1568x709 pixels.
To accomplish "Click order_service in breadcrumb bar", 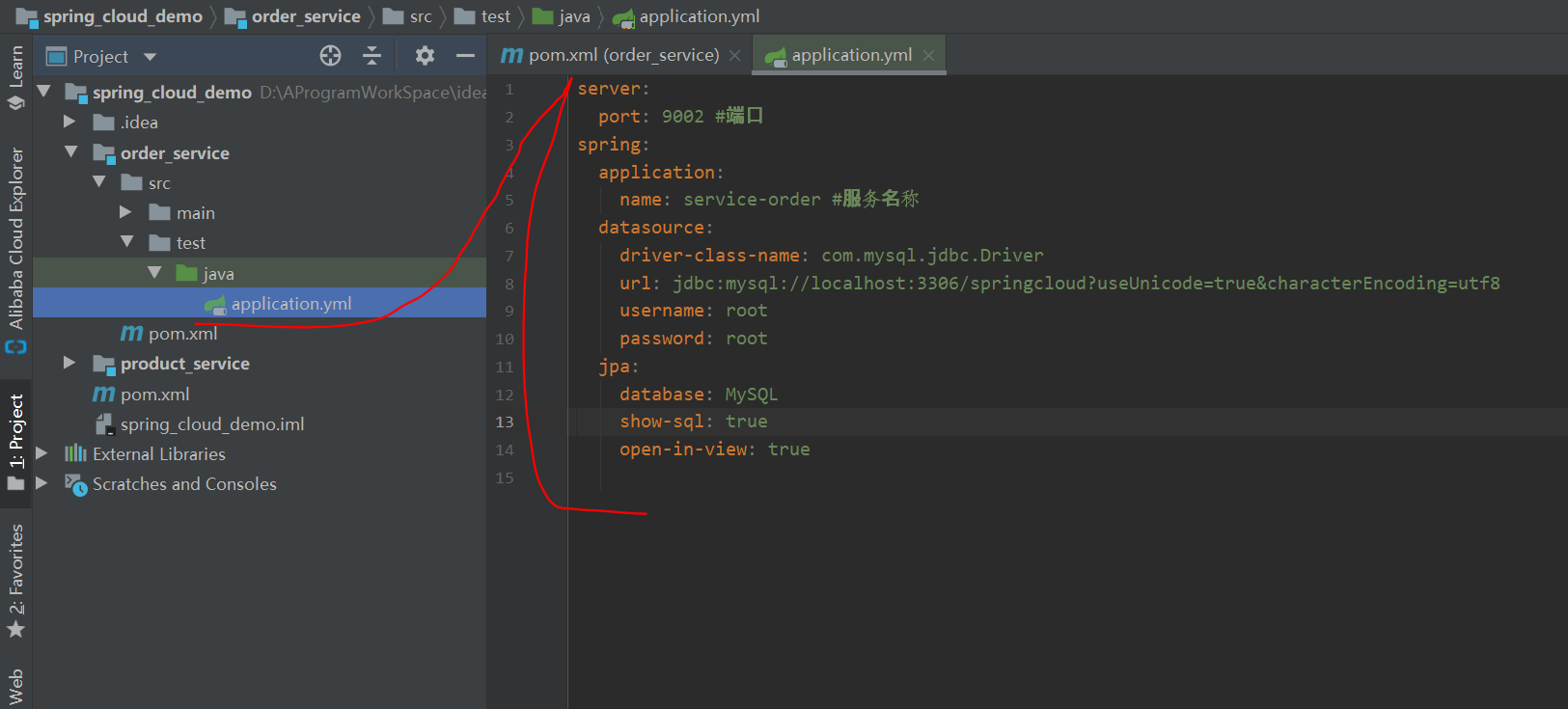I will 306,16.
